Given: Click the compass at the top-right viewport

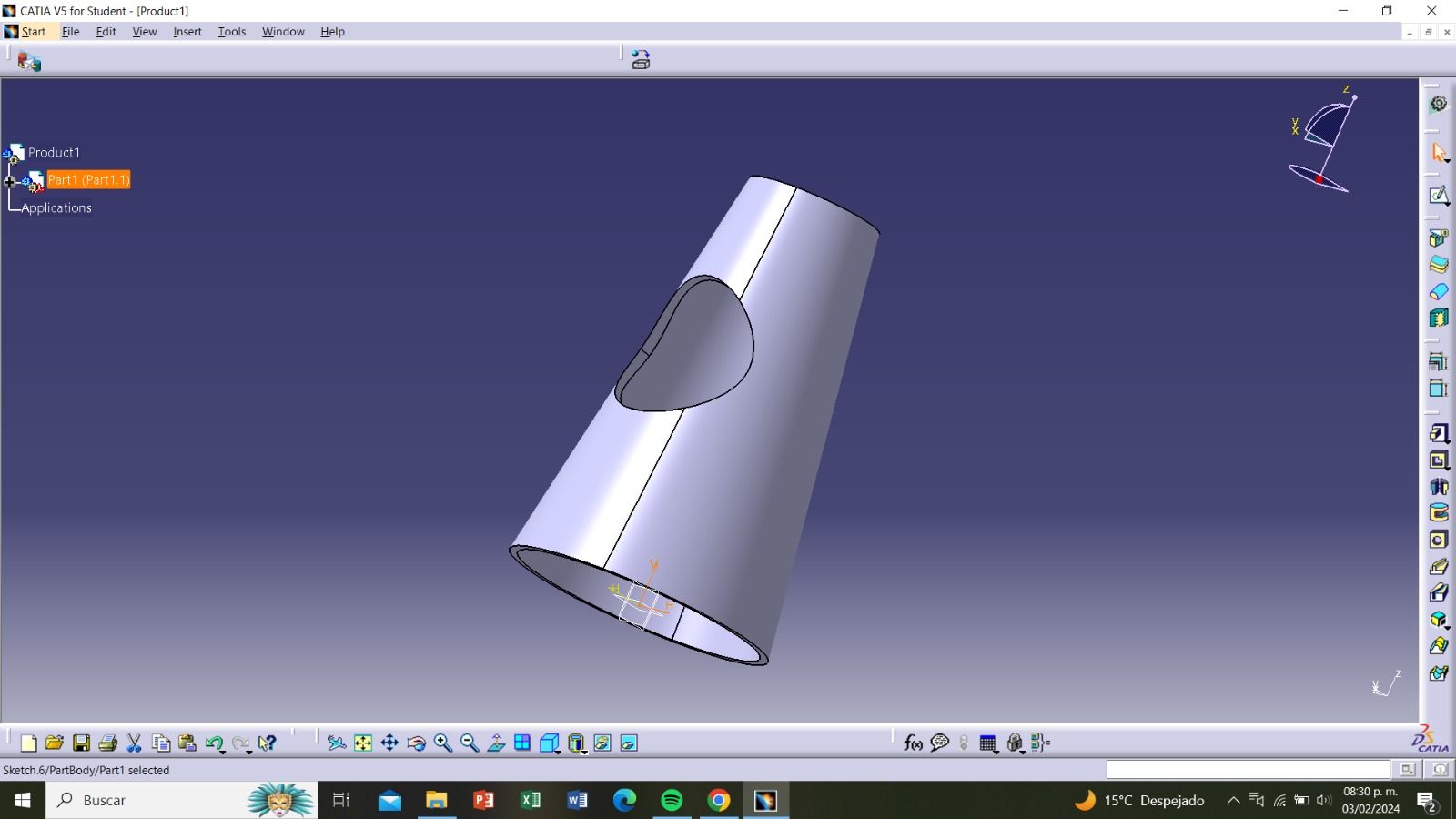Looking at the screenshot, I should 1323,139.
